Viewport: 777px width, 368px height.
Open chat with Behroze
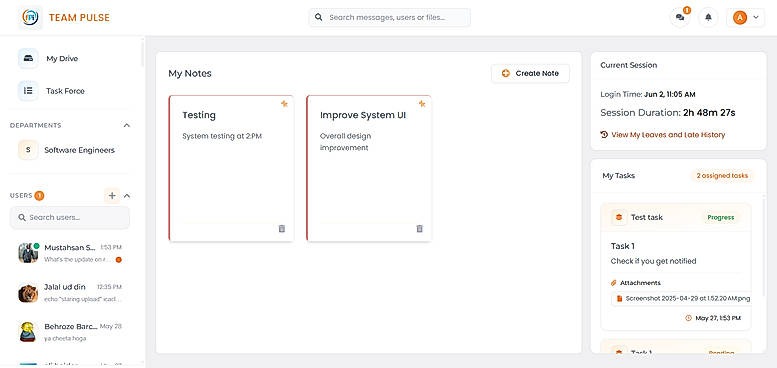point(70,332)
